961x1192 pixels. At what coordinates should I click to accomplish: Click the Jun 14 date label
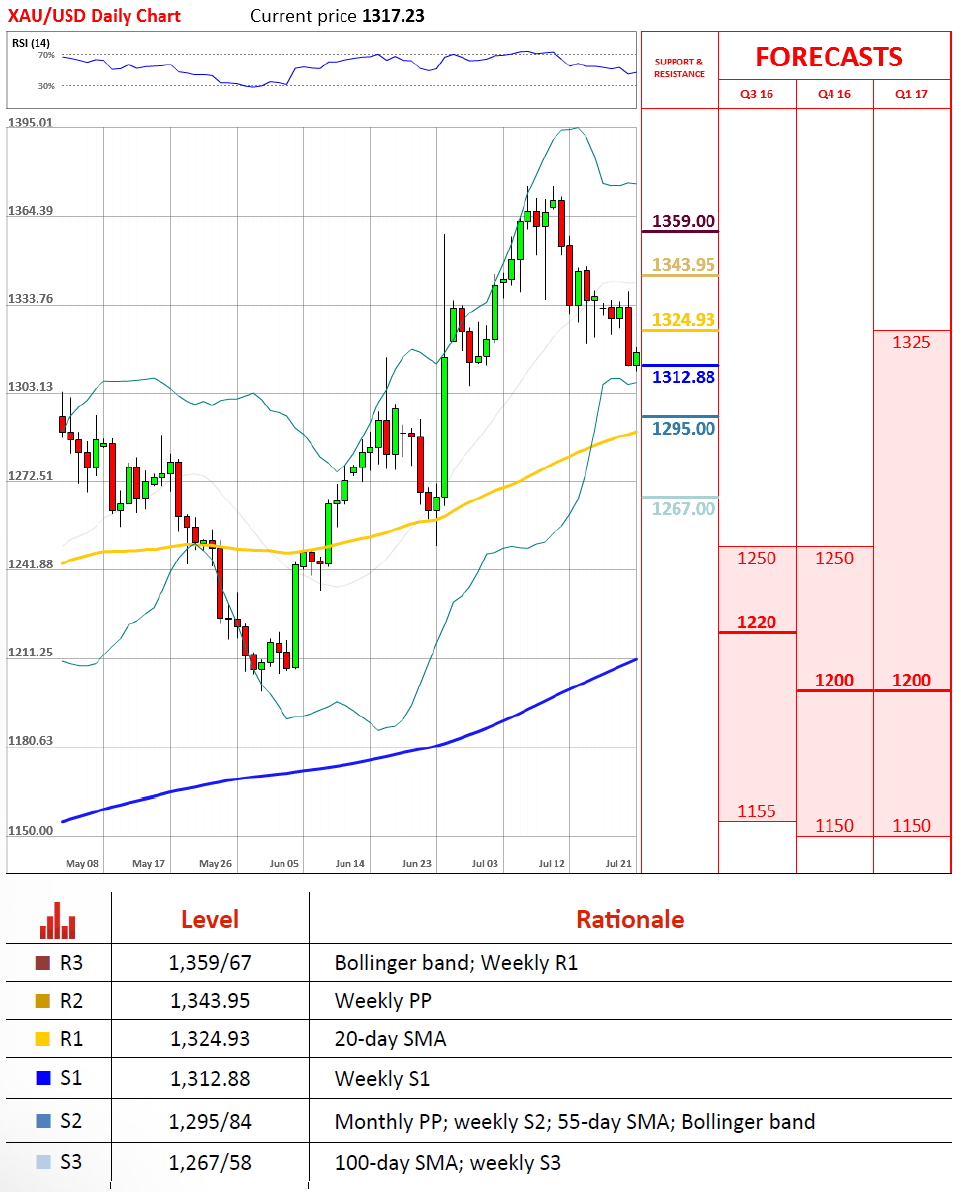350,864
